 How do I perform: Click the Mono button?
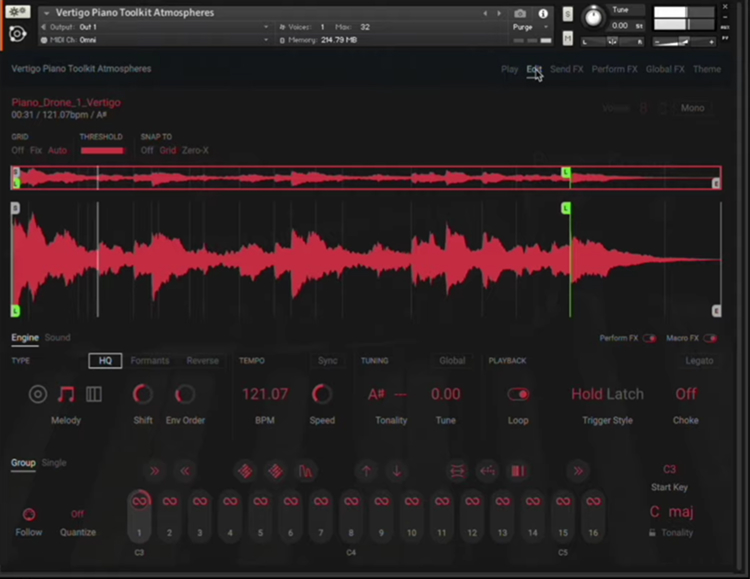[692, 108]
